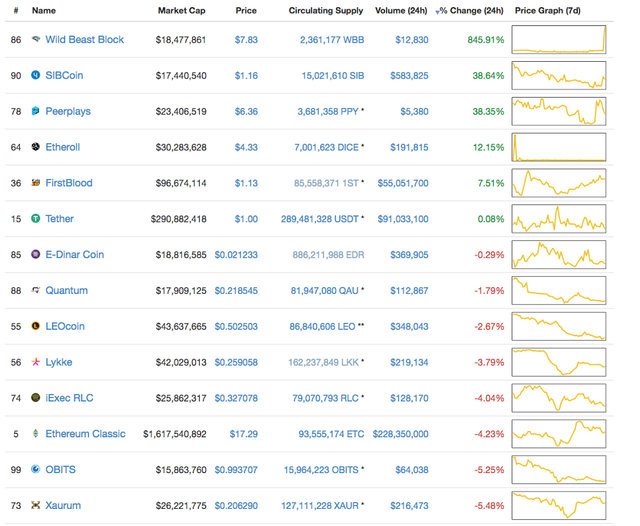Click Ethereum Classic price $17.29
Screen dimensions: 640x526
tap(244, 434)
